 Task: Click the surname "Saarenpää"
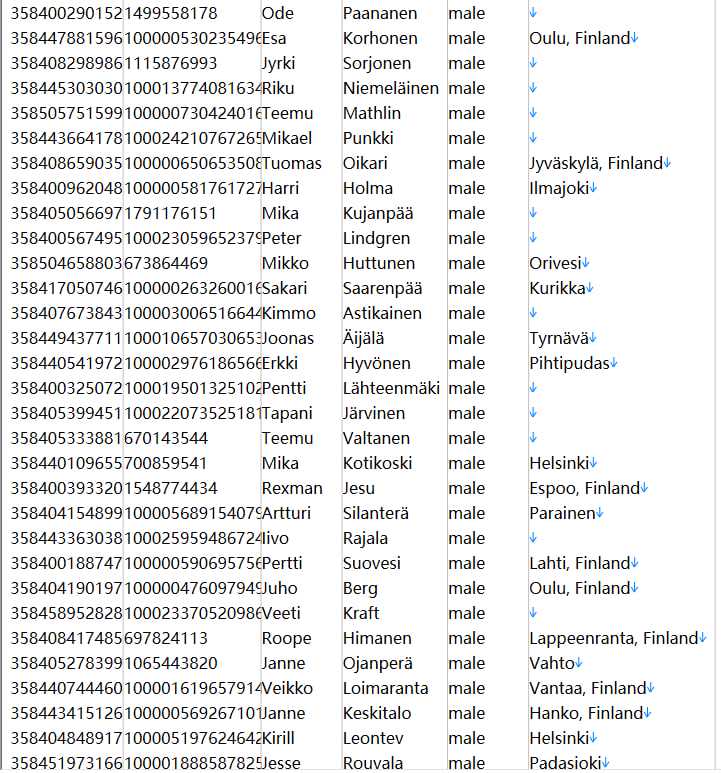(382, 288)
